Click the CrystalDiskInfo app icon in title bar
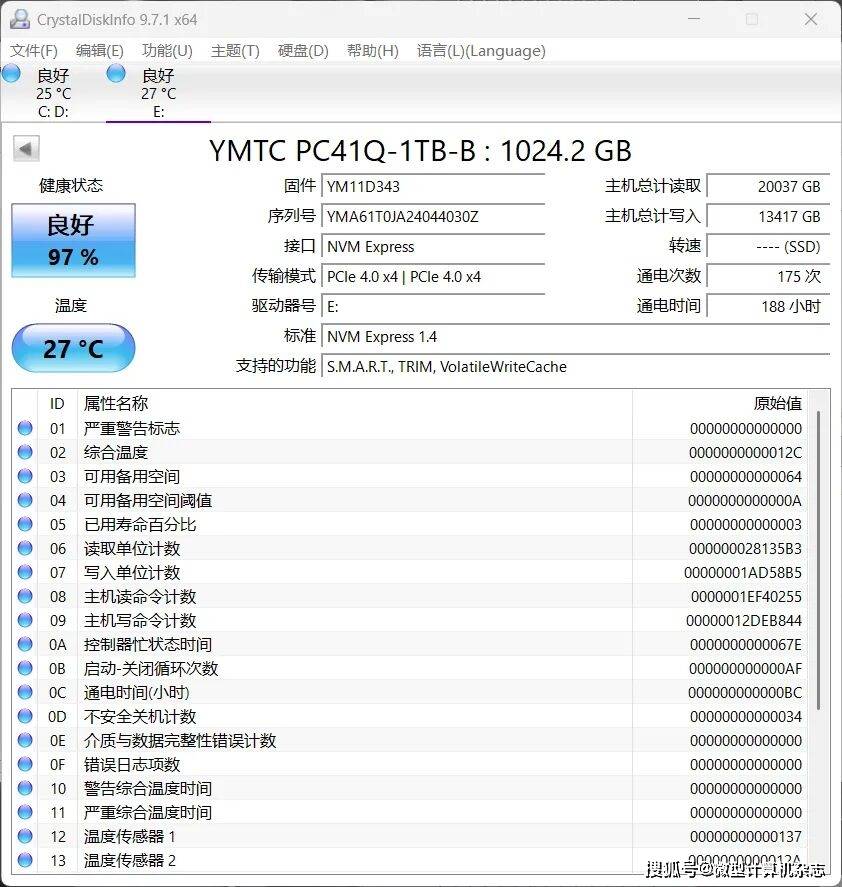842x887 pixels. tap(19, 19)
